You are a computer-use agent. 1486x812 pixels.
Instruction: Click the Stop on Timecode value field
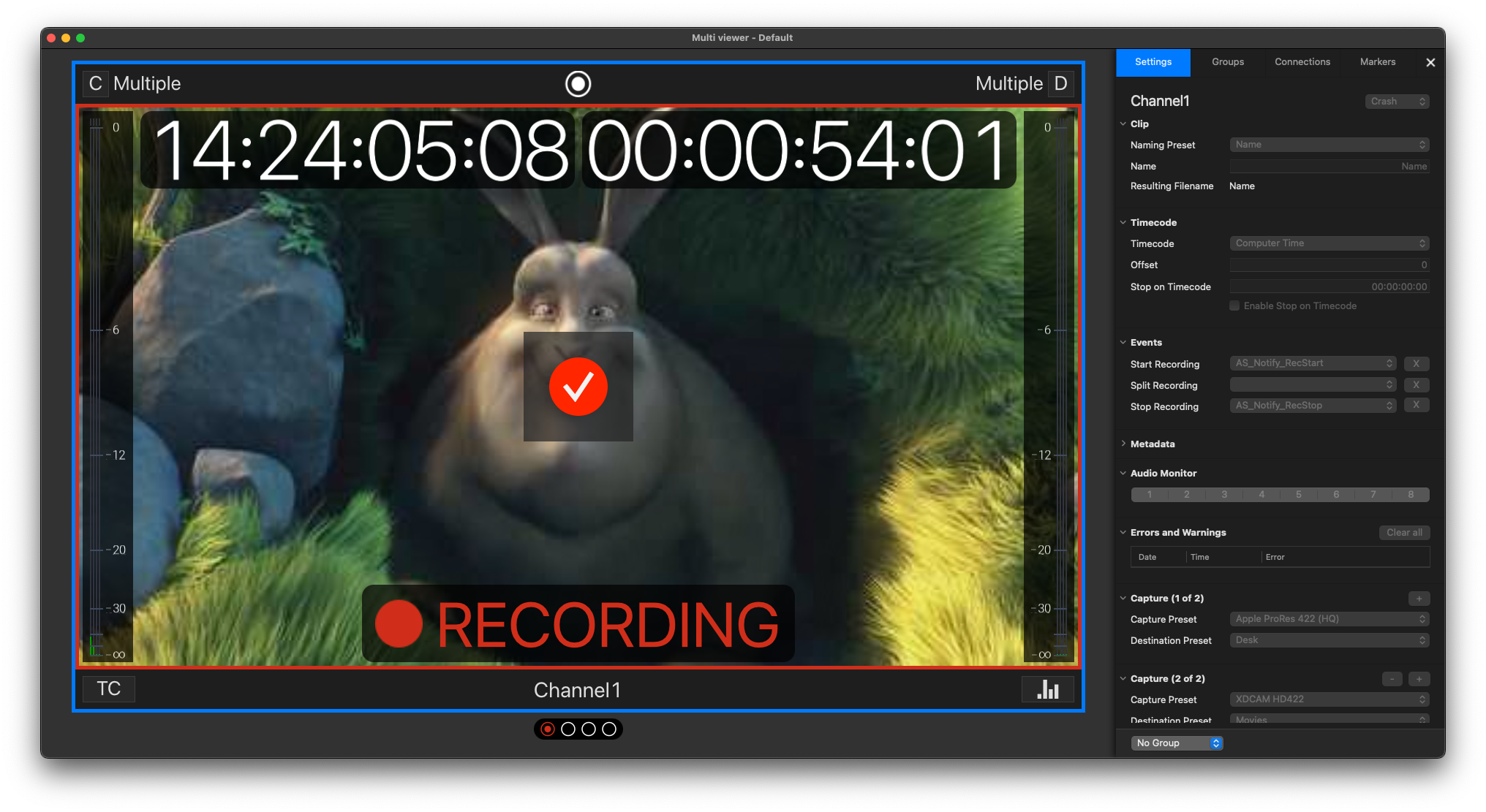tap(1329, 287)
